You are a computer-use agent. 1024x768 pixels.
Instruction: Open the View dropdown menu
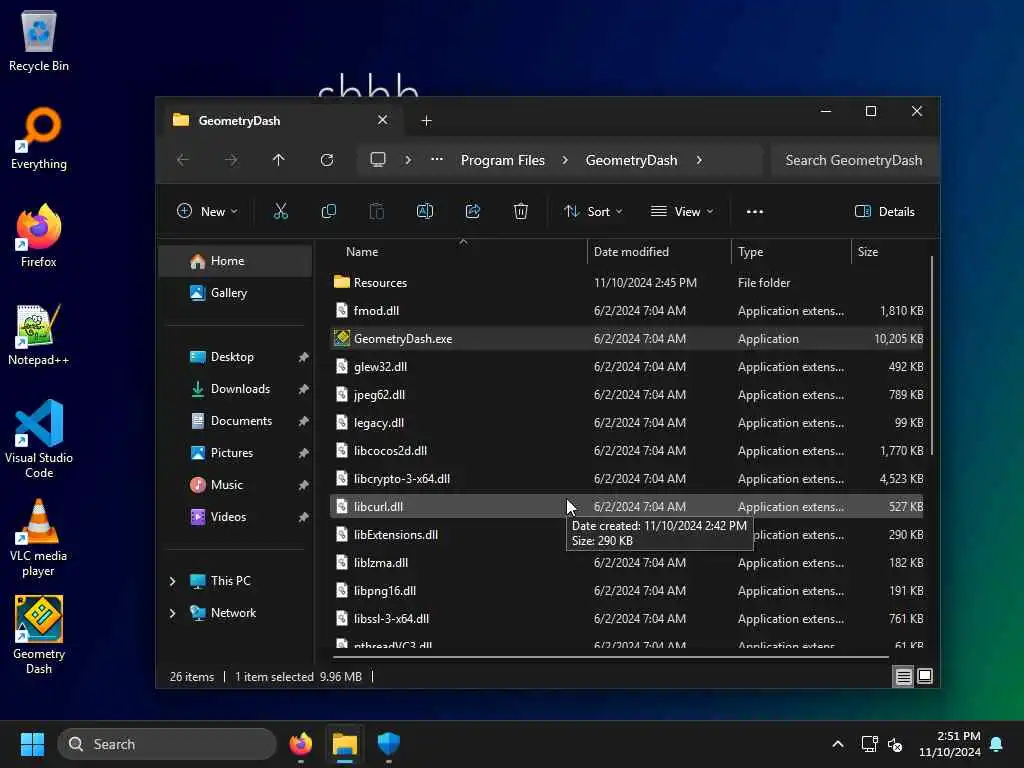682,212
